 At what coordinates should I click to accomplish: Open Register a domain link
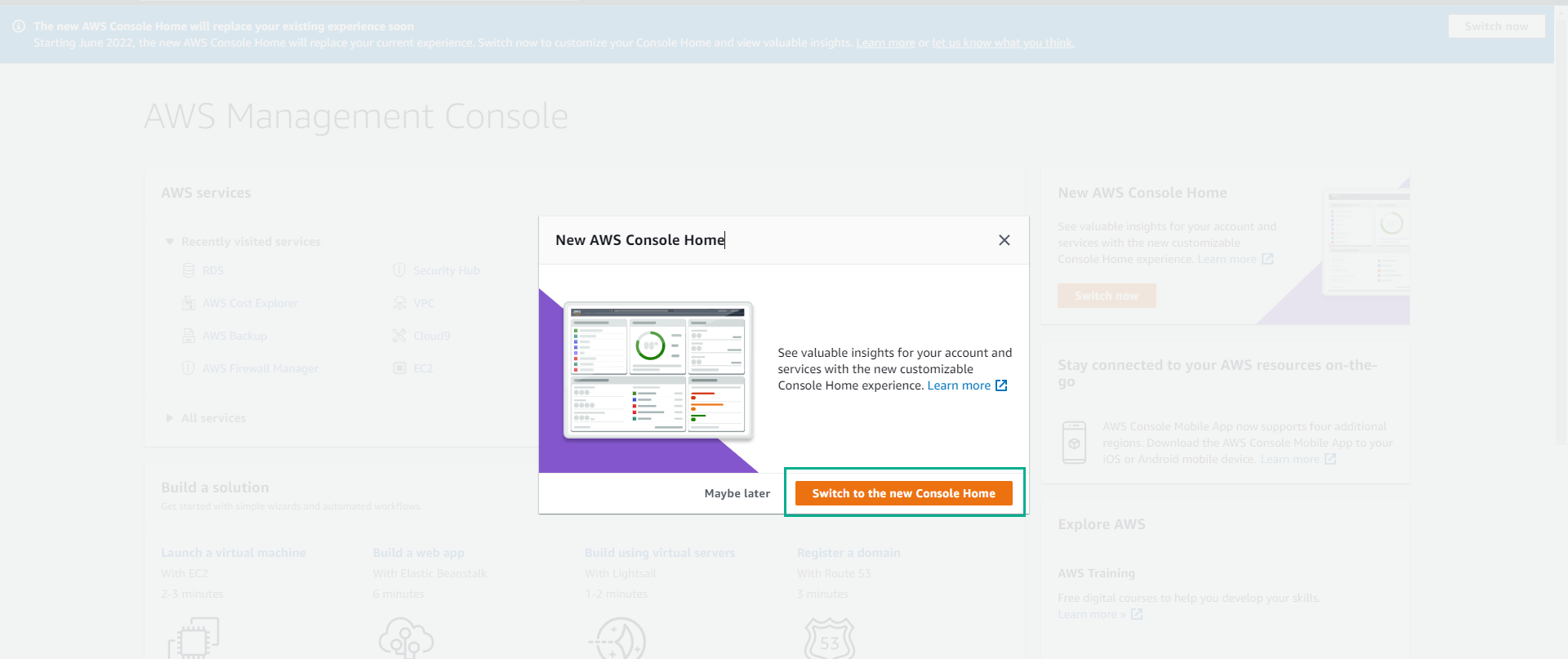(x=849, y=553)
